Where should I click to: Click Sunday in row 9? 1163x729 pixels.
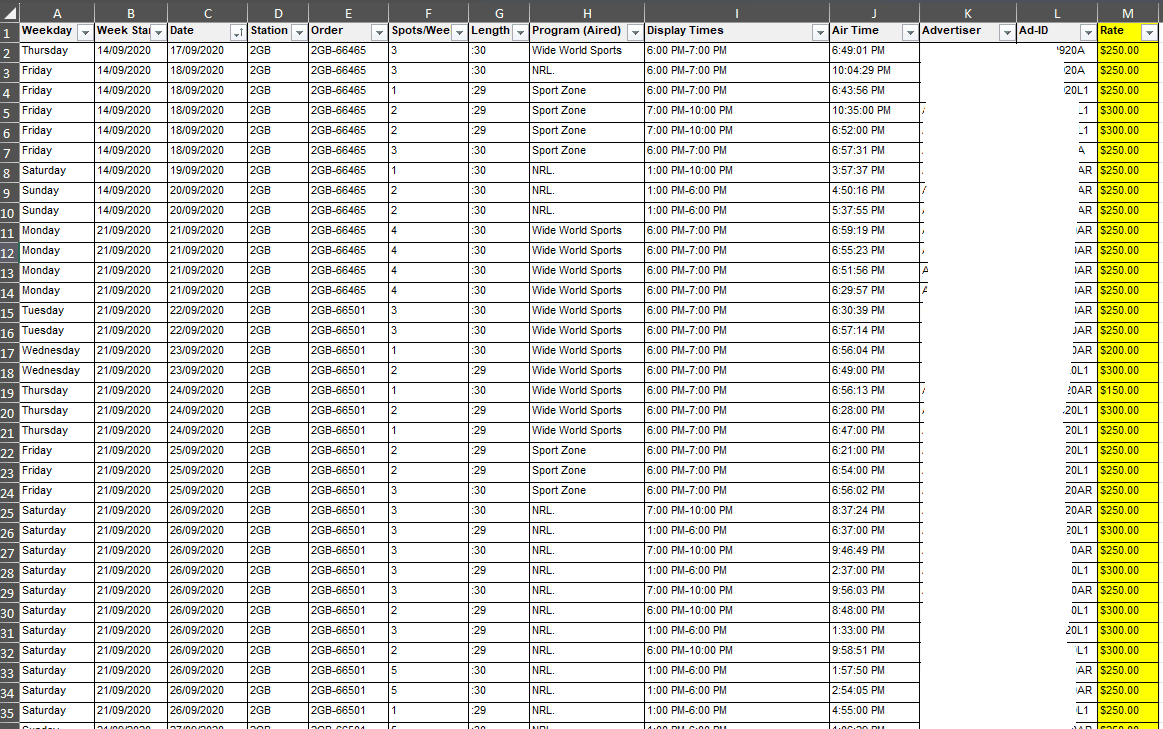[40, 191]
